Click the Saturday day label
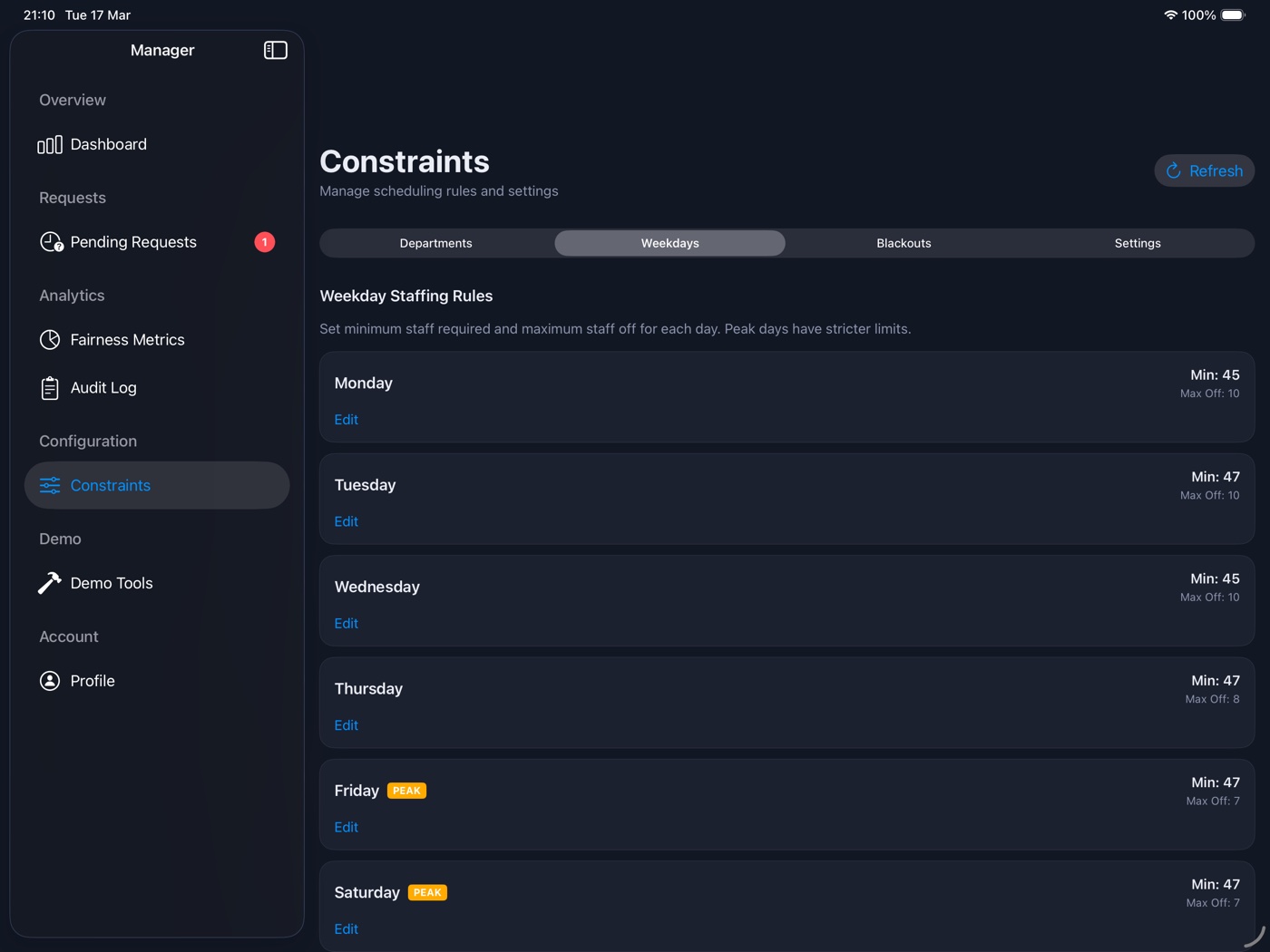Viewport: 1270px width, 952px height. coord(367,892)
